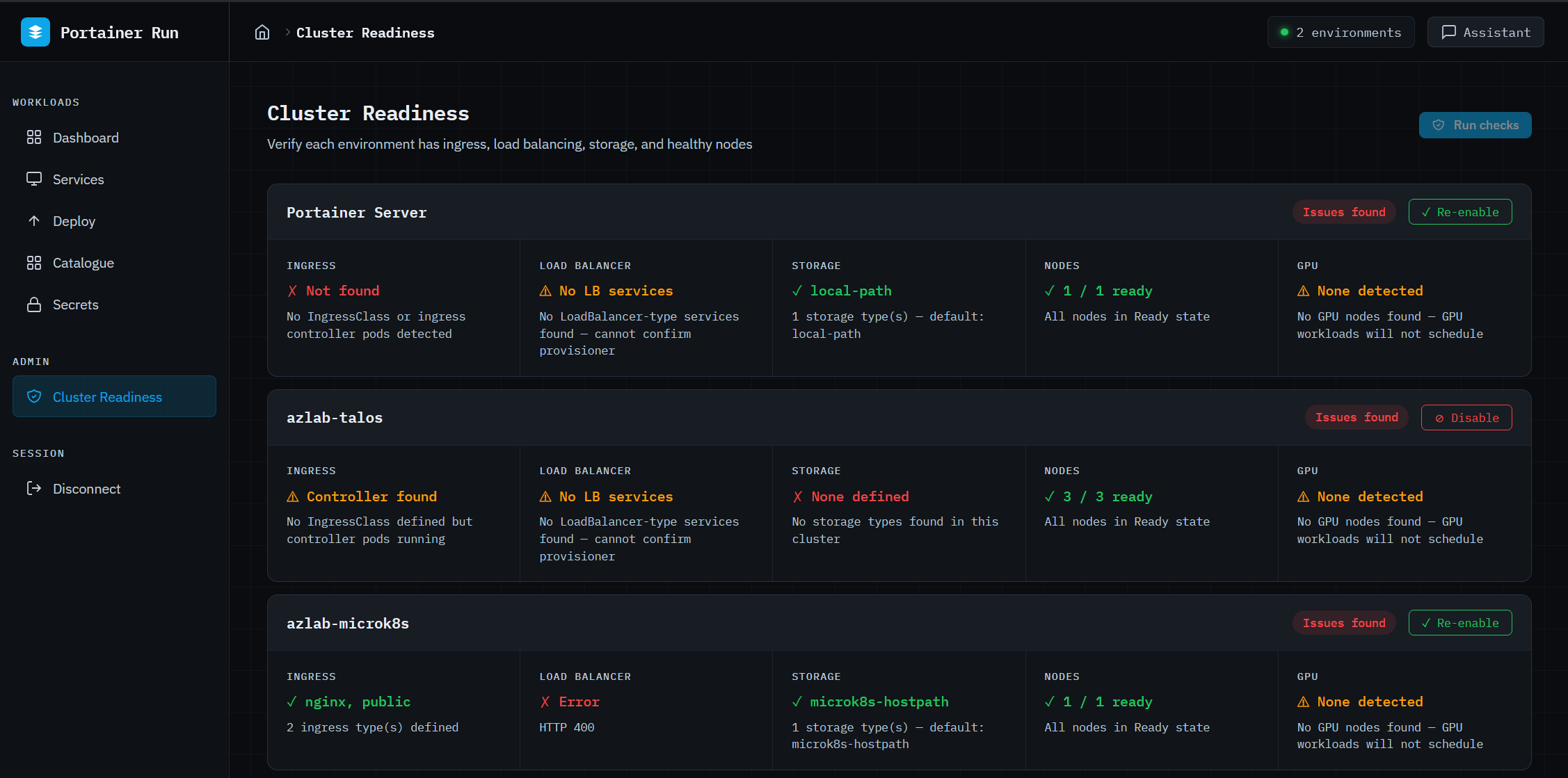
Task: Click the home icon in breadcrumb
Action: click(262, 33)
